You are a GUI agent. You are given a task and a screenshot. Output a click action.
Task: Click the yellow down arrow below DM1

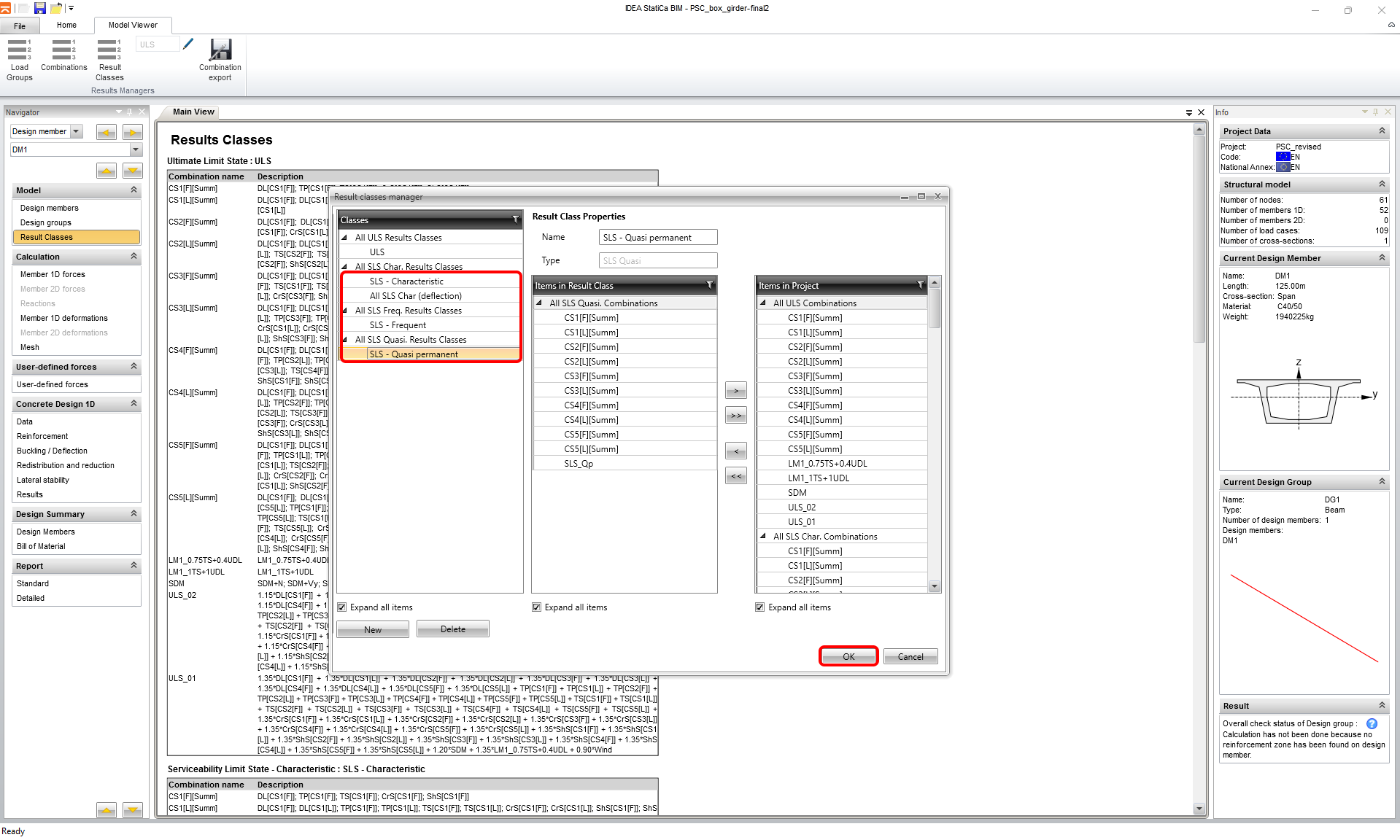tap(133, 171)
